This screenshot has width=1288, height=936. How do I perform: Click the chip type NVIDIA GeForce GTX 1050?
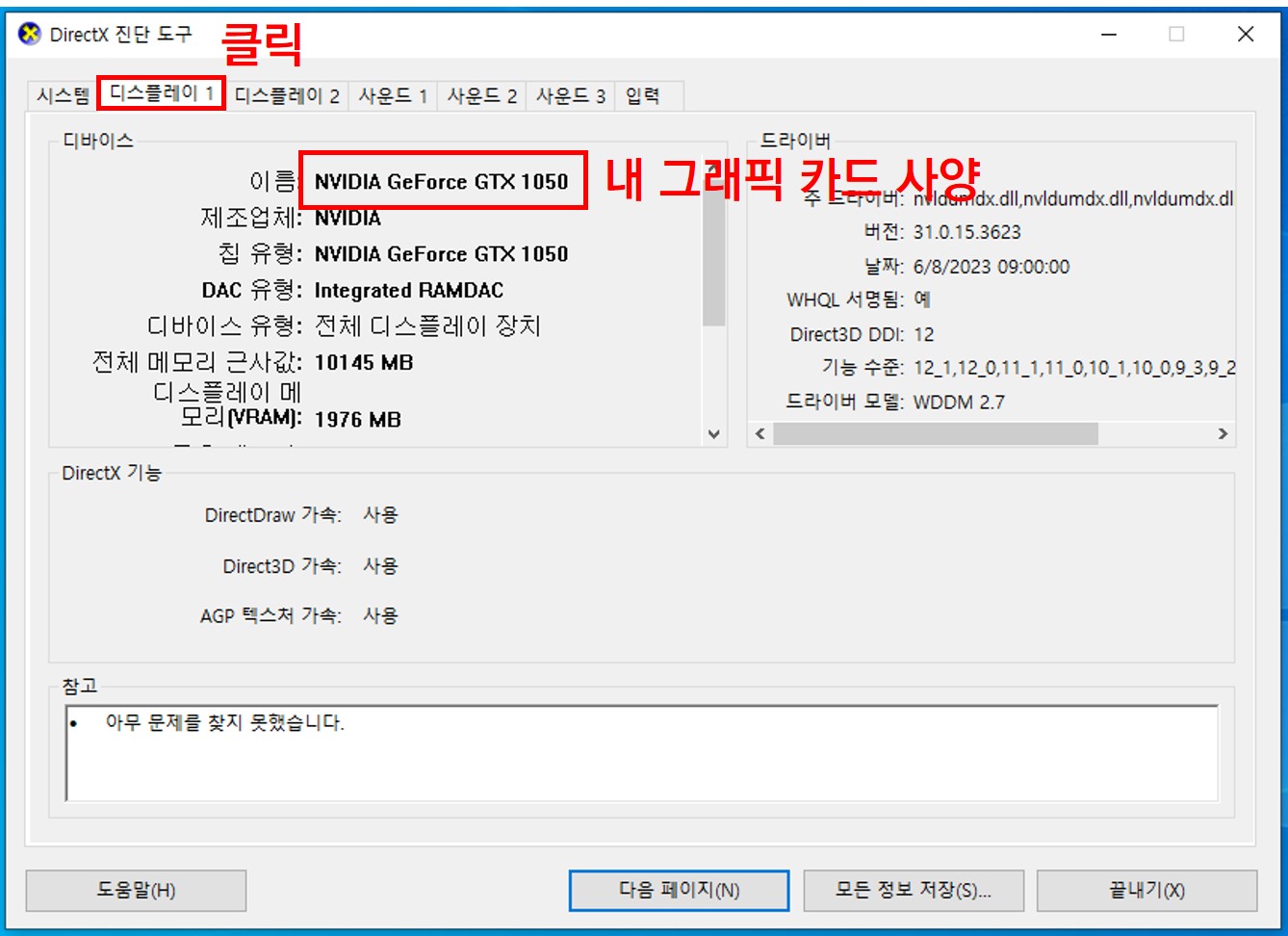(x=442, y=254)
